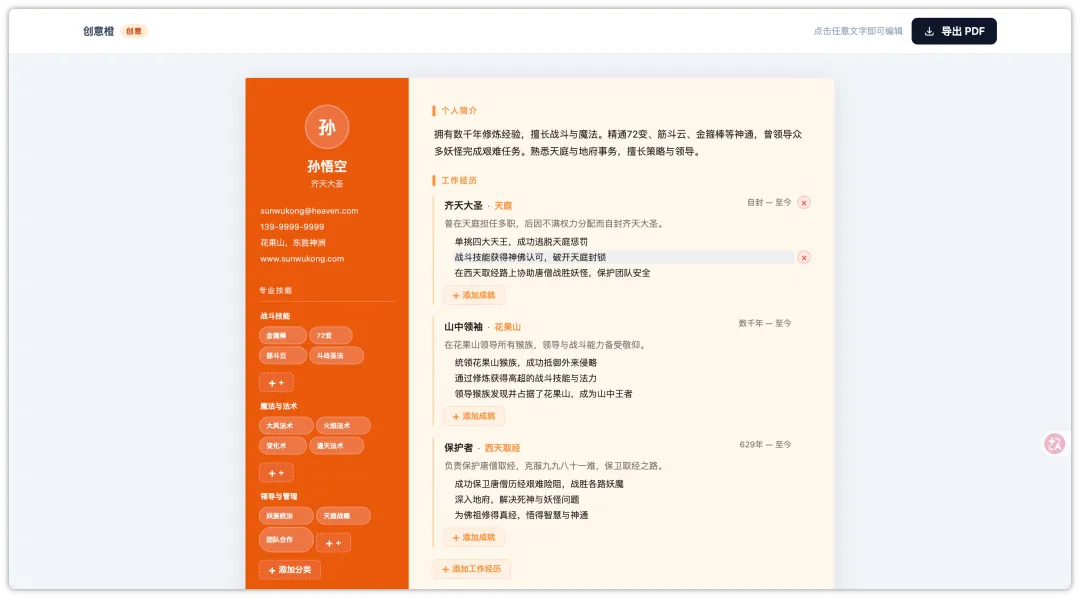Edit the 花果山 company name in work history
Viewport: 1080px width, 598px height.
(507, 327)
